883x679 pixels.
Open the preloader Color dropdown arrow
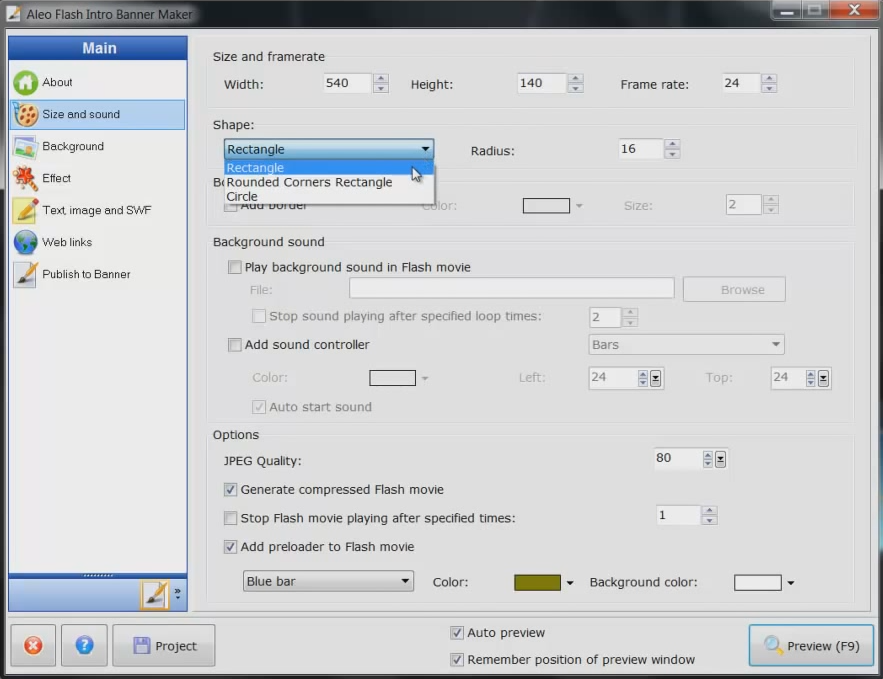click(570, 583)
